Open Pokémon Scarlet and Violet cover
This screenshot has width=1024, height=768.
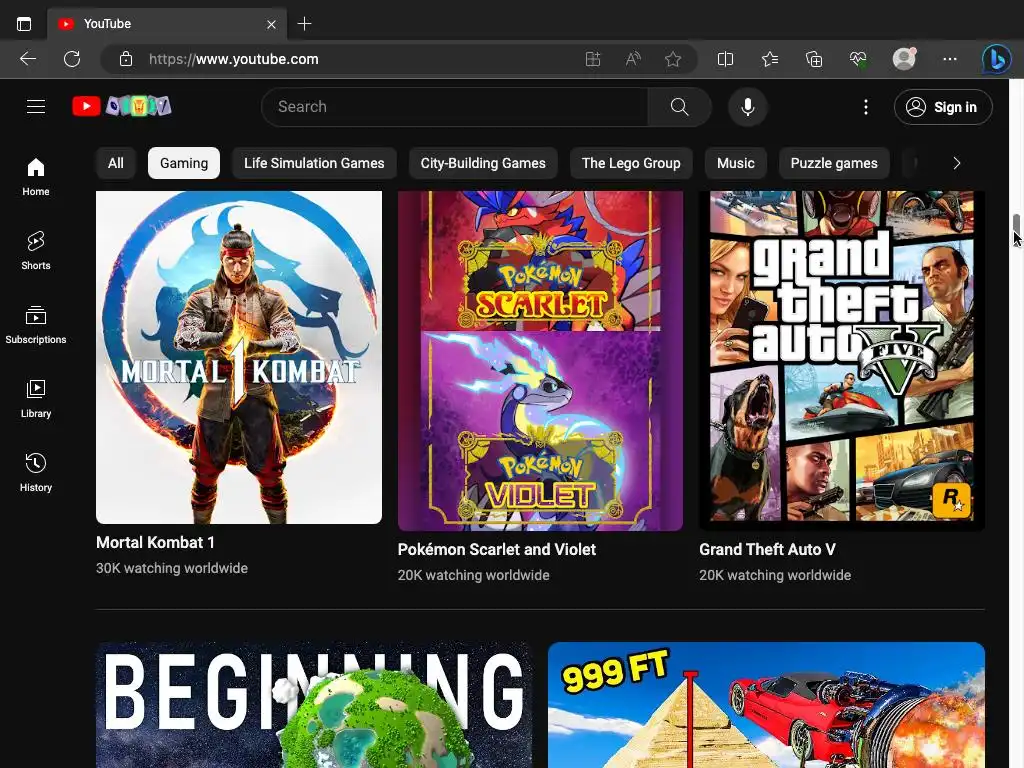point(540,360)
